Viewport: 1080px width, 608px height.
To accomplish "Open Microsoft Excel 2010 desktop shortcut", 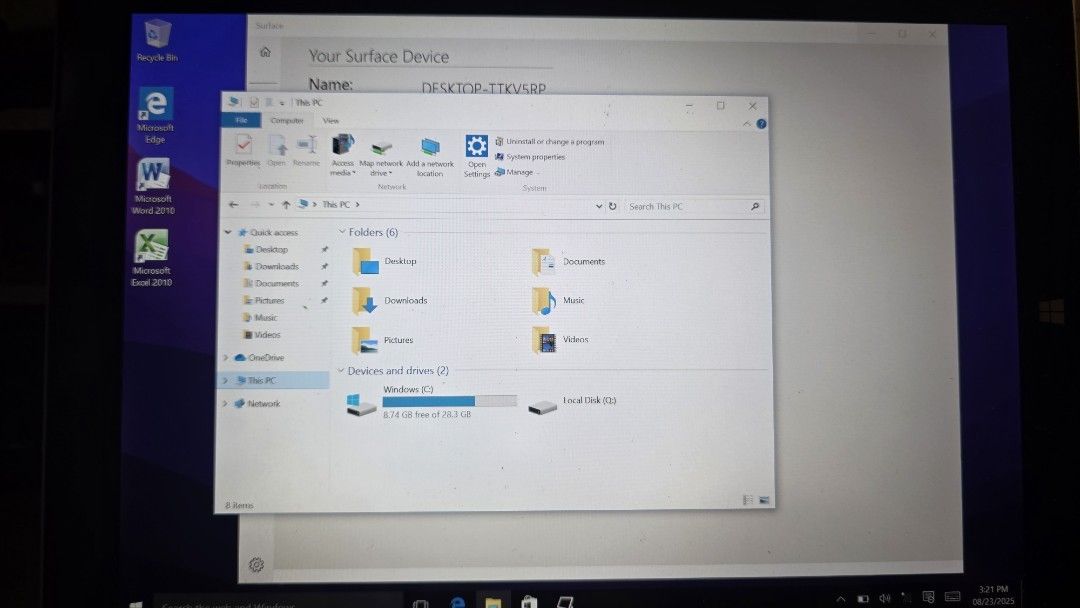I will tap(152, 258).
